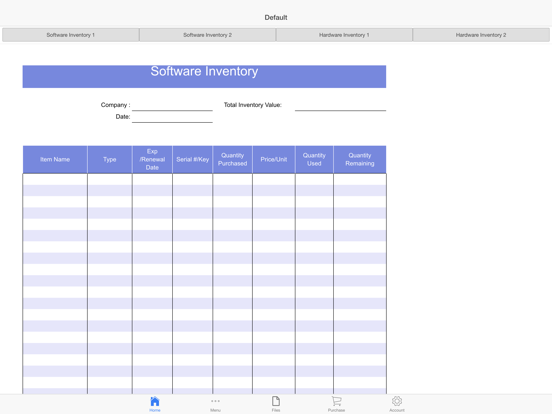
Task: Click the Default title at top
Action: pos(276,17)
